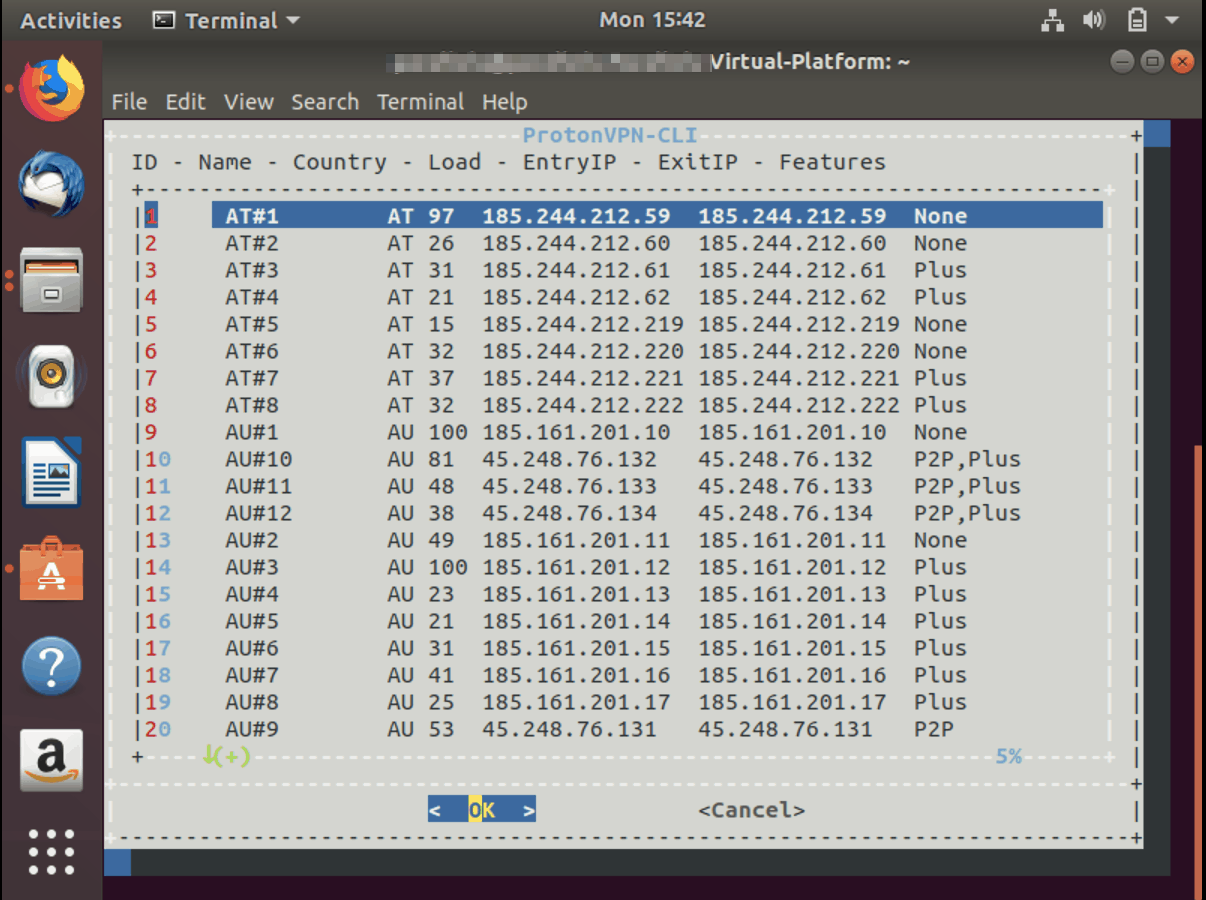Open the Search menu

point(325,101)
